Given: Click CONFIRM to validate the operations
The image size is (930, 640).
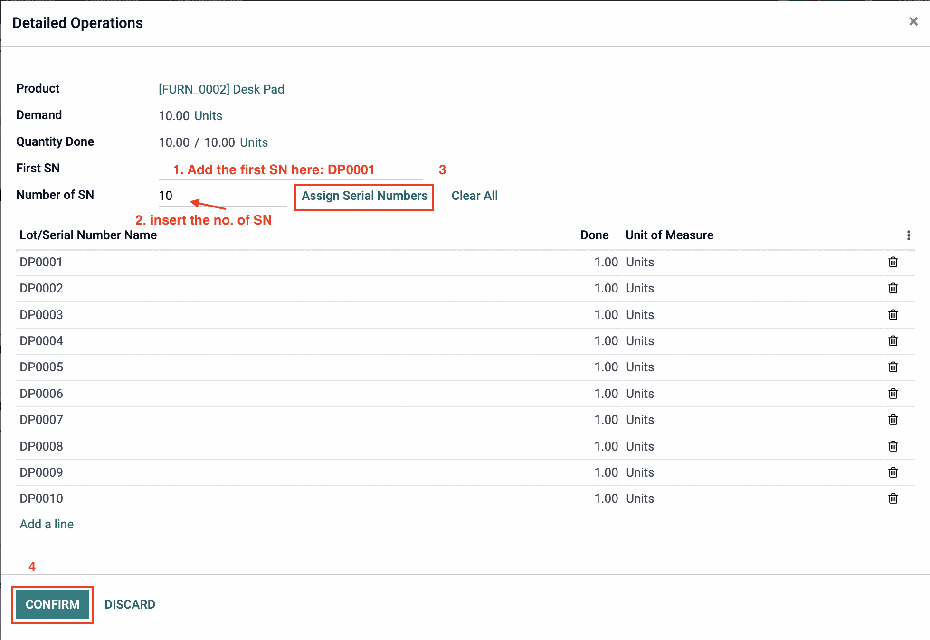Looking at the screenshot, I should pos(51,604).
